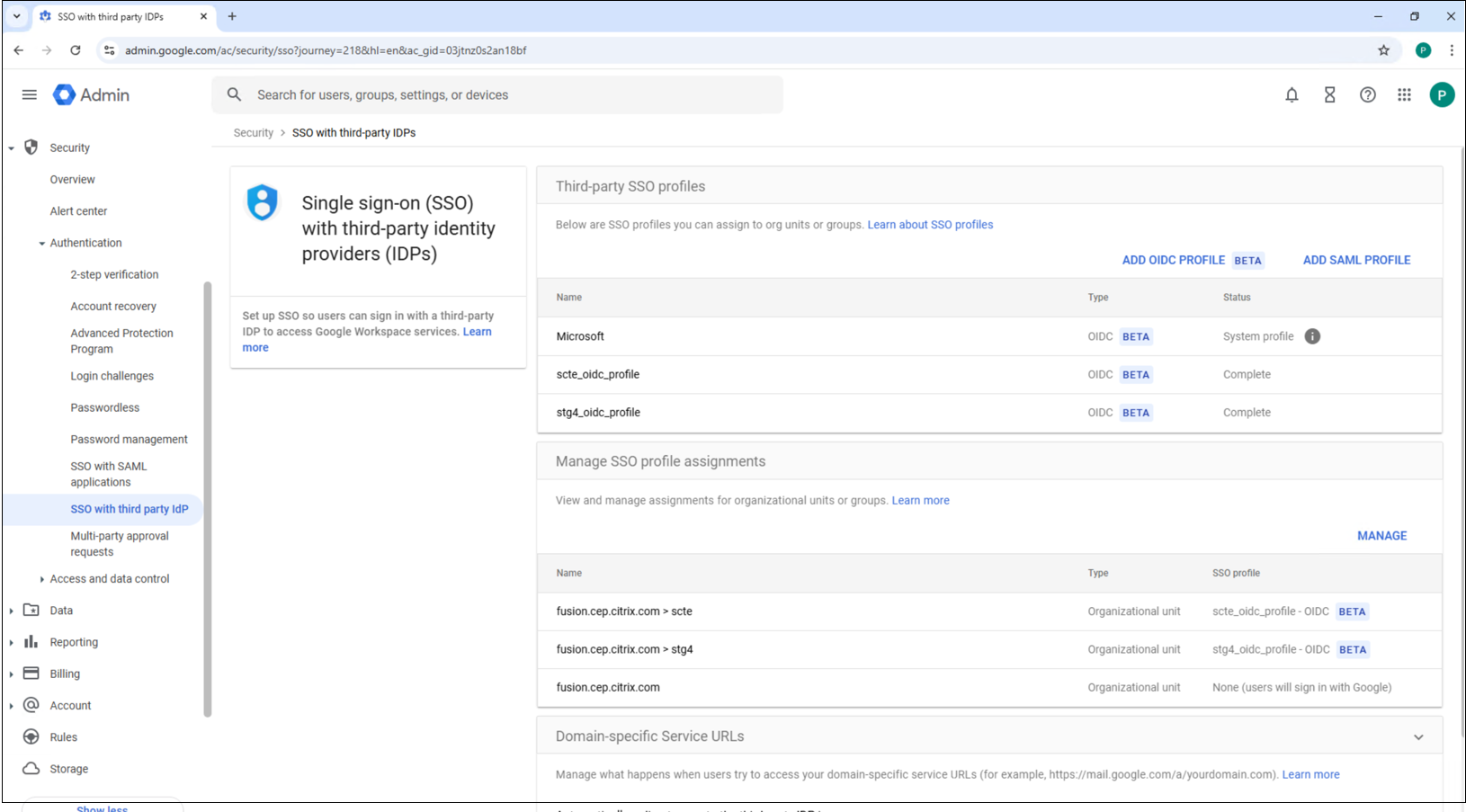Open the scte_oidc_profile row
The image size is (1466, 812).
[598, 375]
